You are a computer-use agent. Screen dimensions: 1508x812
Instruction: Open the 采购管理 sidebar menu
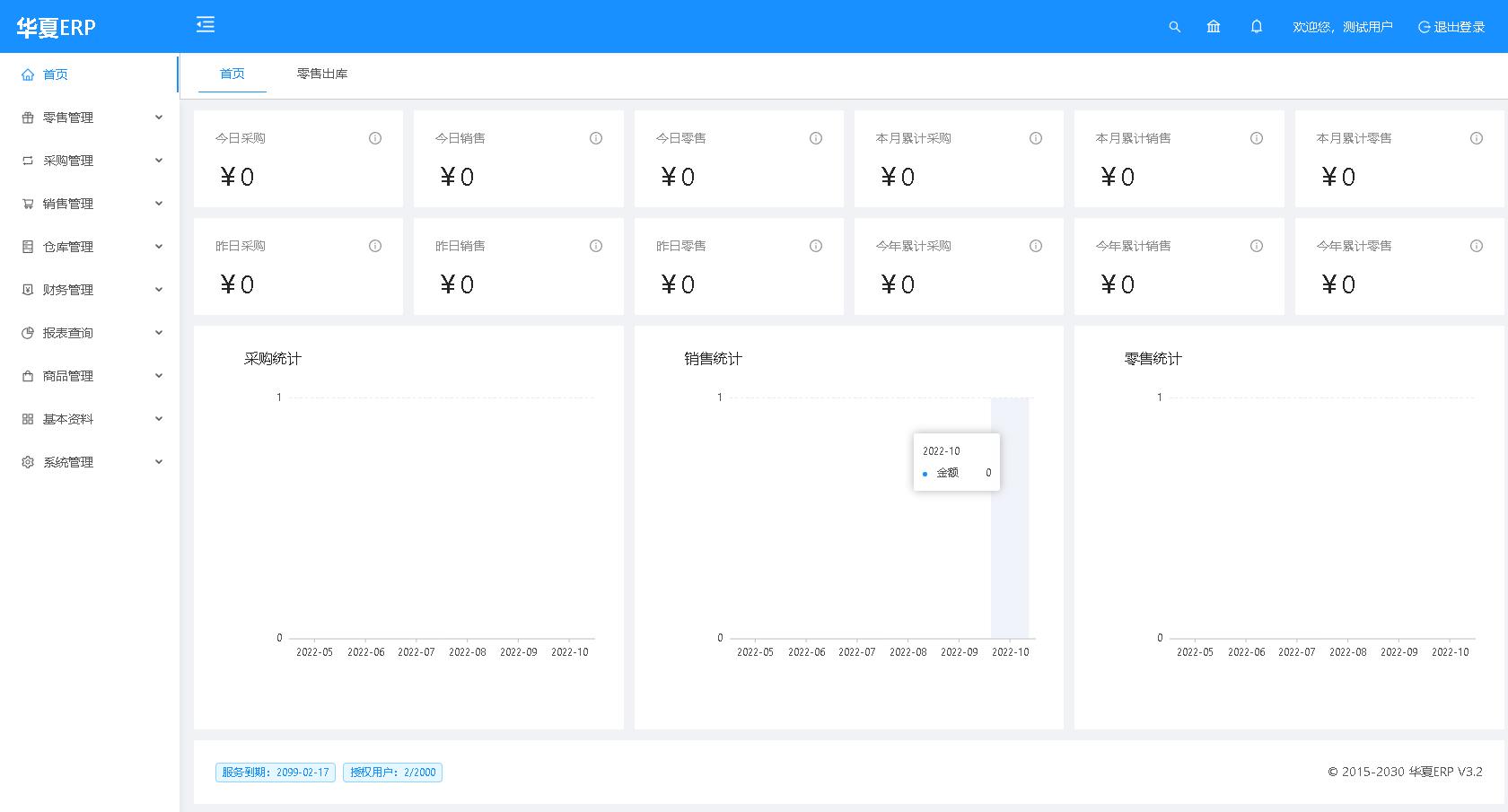pos(89,161)
